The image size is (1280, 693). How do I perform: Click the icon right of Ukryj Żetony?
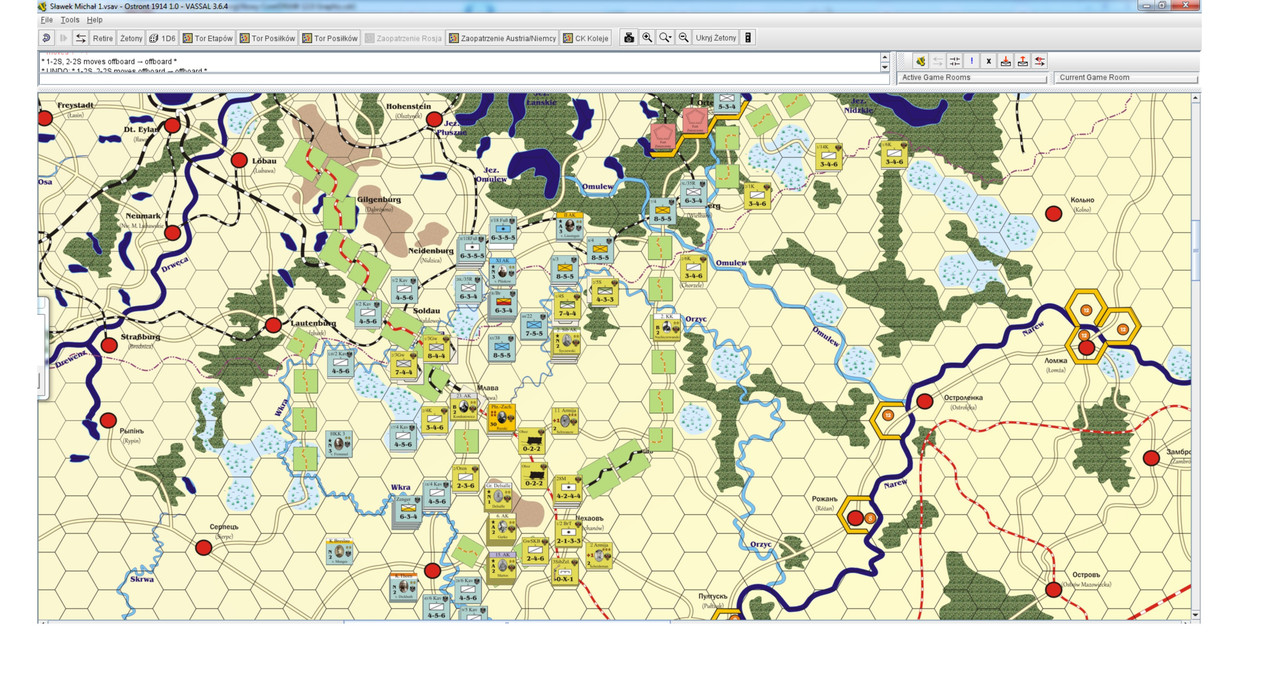(x=748, y=38)
